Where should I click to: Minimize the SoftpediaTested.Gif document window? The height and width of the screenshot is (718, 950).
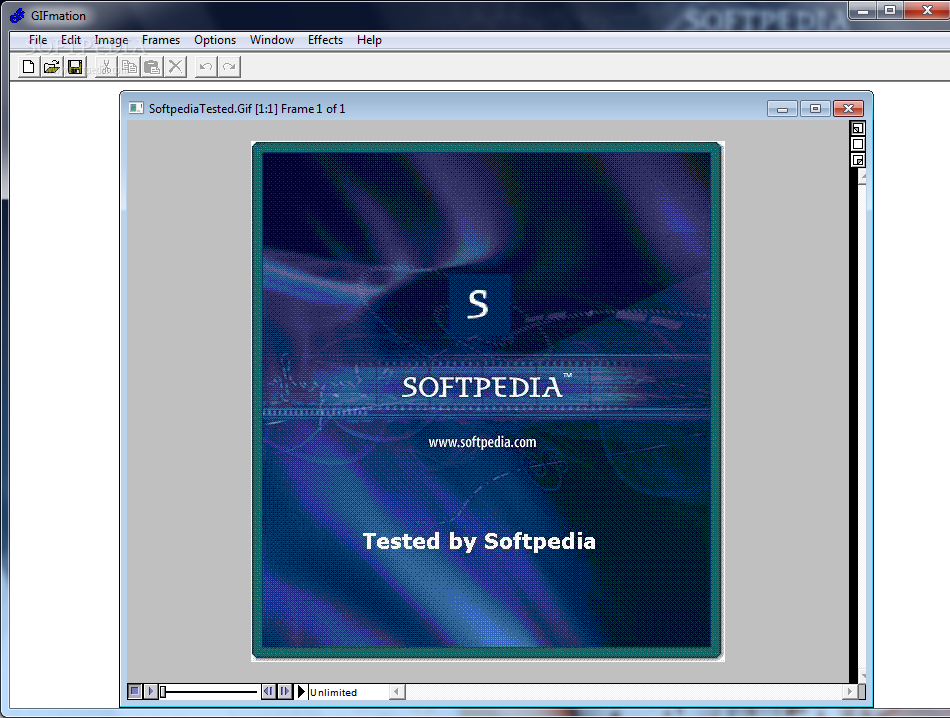[782, 109]
